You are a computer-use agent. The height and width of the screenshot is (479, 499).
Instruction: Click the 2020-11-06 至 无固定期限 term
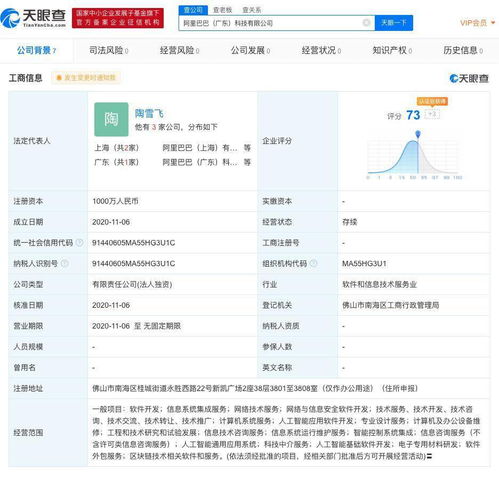click(136, 326)
